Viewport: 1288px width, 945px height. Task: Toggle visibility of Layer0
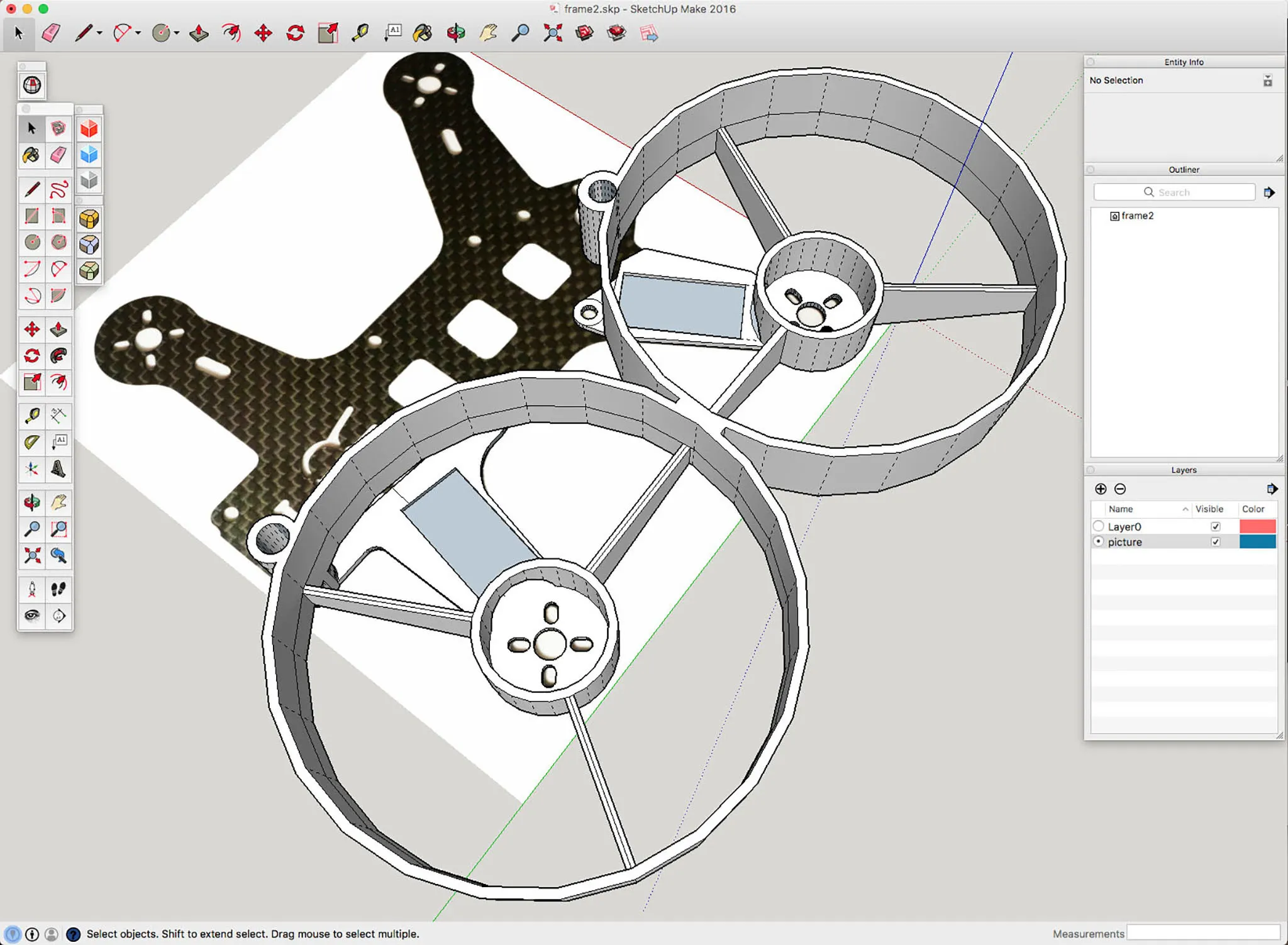(1215, 526)
